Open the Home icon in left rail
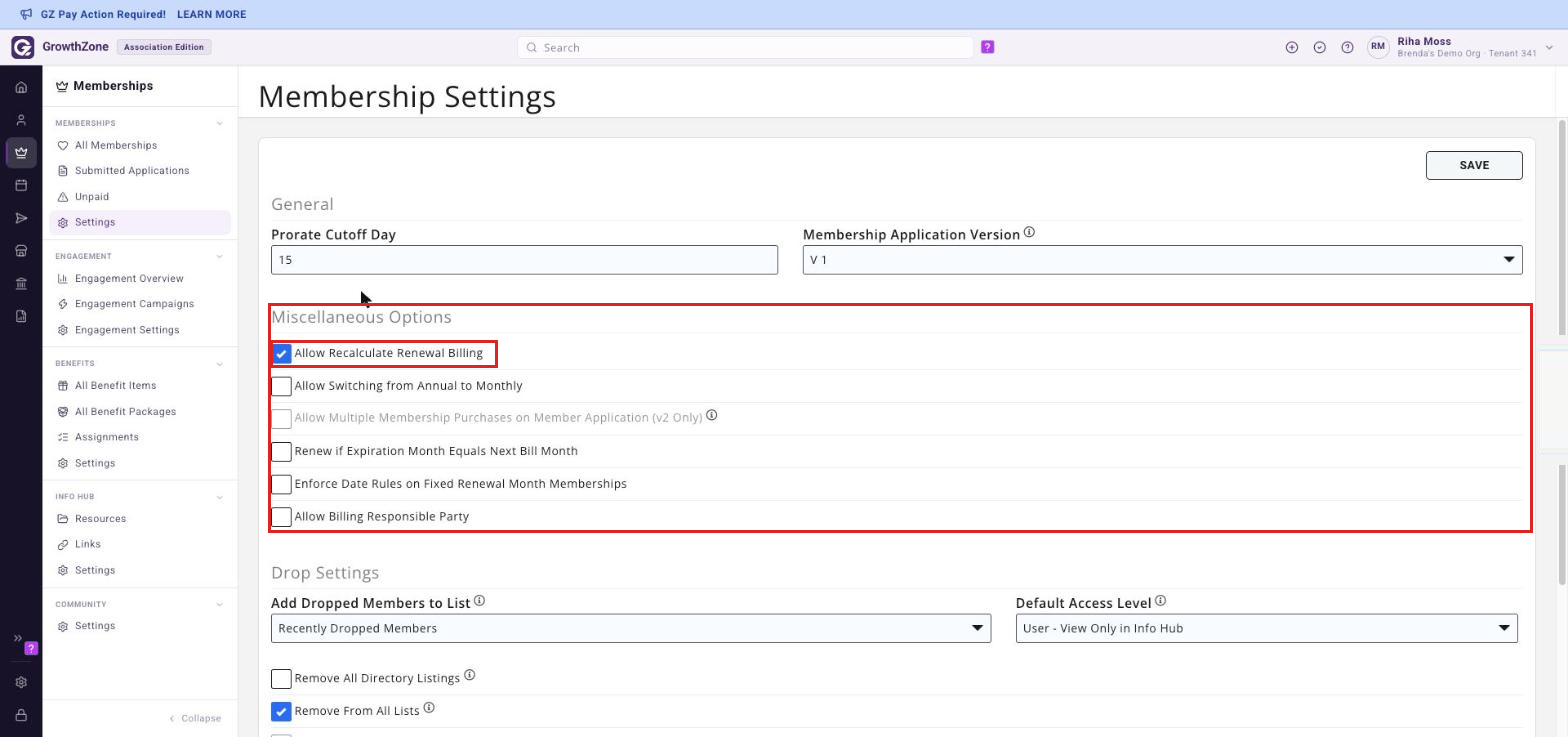The height and width of the screenshot is (737, 1568). 21,87
